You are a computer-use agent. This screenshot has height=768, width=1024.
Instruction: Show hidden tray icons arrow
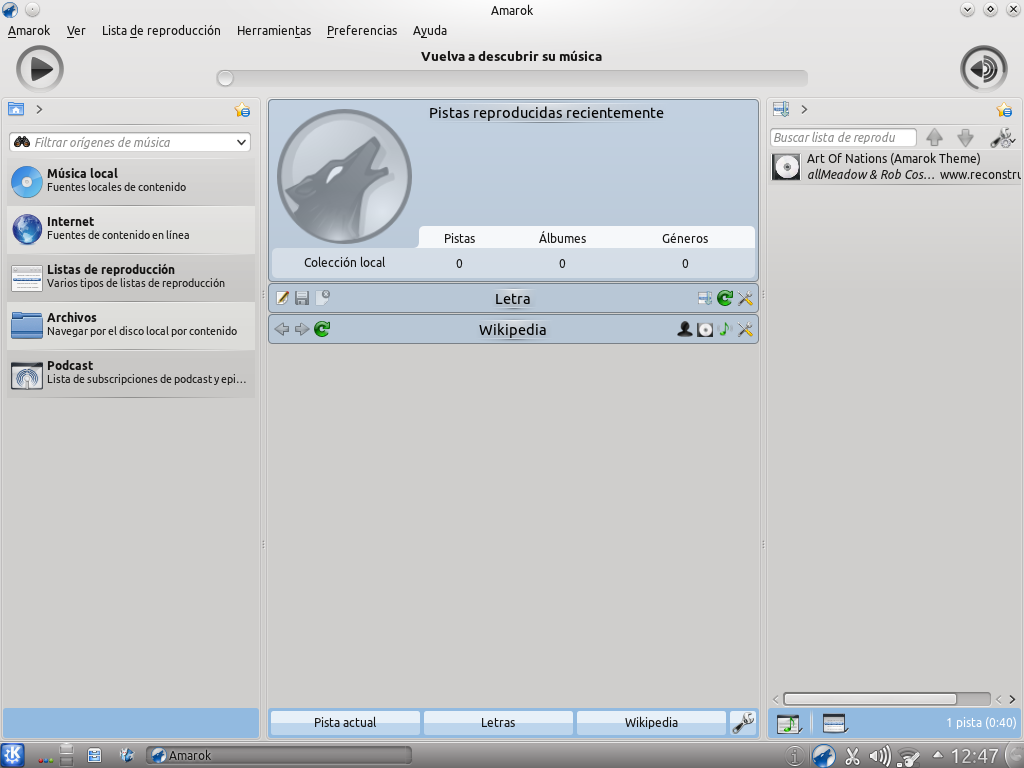coord(938,755)
